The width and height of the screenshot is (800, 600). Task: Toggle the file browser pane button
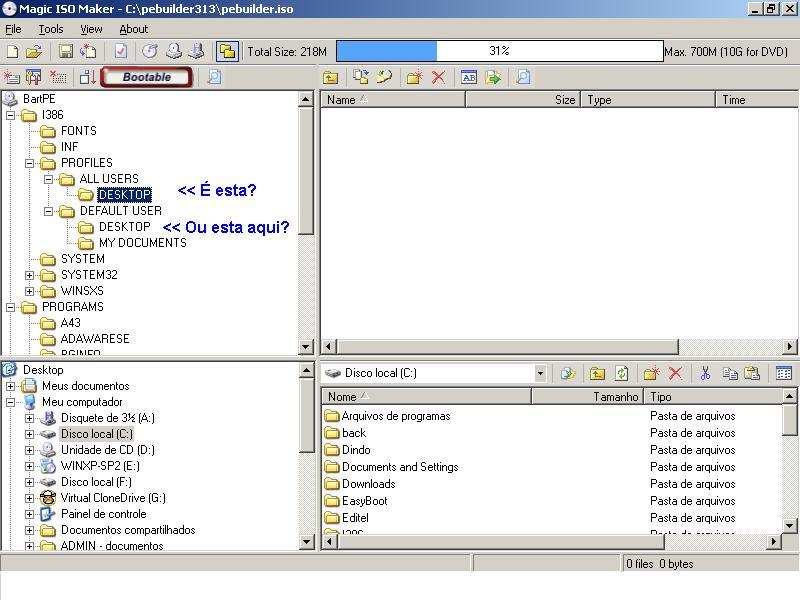(x=227, y=51)
